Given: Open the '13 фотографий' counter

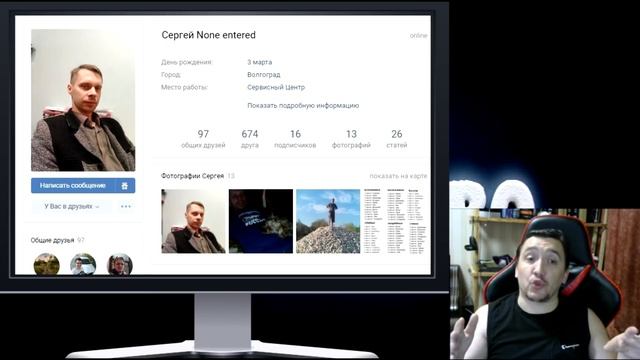Looking at the screenshot, I should tap(351, 139).
